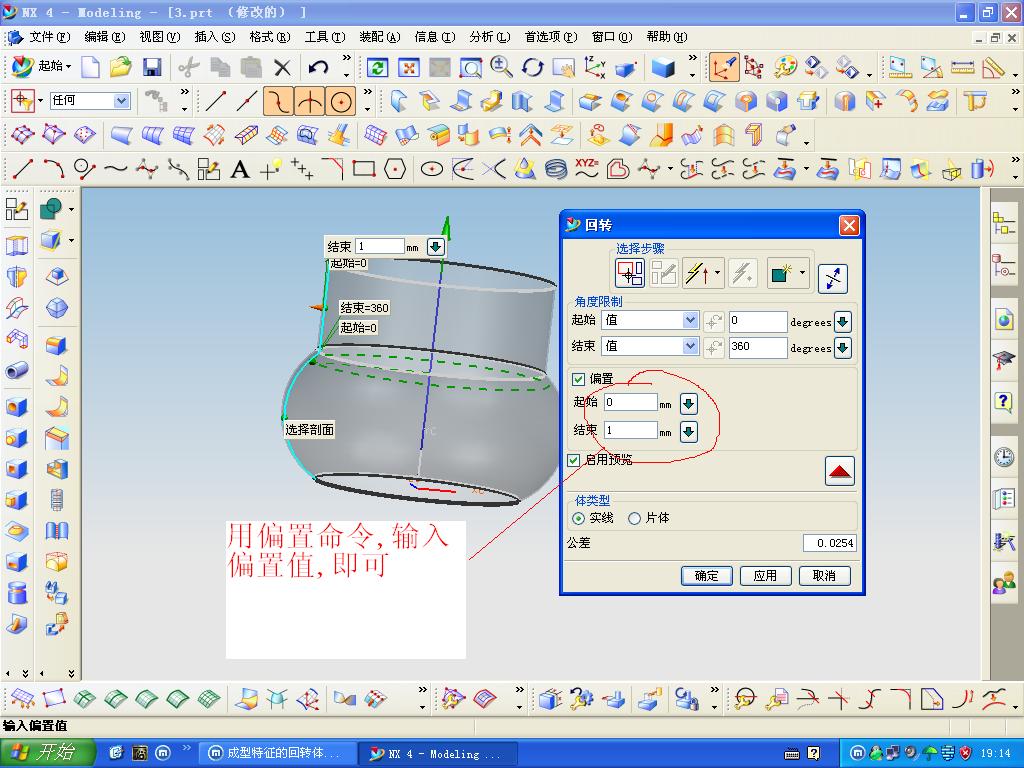Open offset 起始 value arrow menu
Viewport: 1024px width, 768px height.
tap(688, 404)
